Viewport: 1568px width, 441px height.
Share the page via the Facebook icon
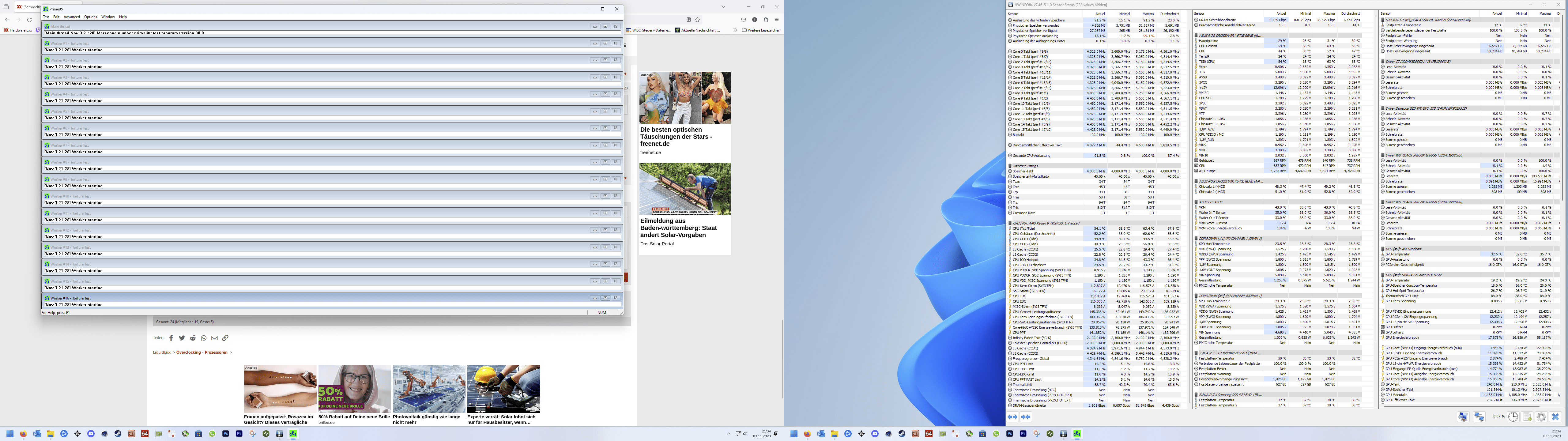pos(171,338)
